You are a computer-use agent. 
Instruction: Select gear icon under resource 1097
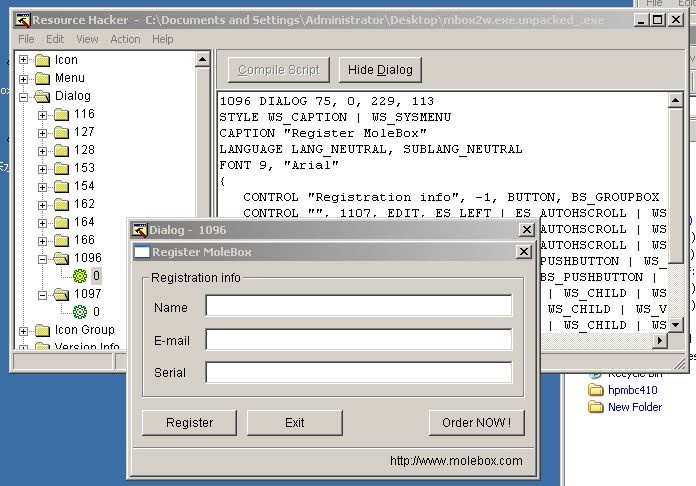[80, 312]
